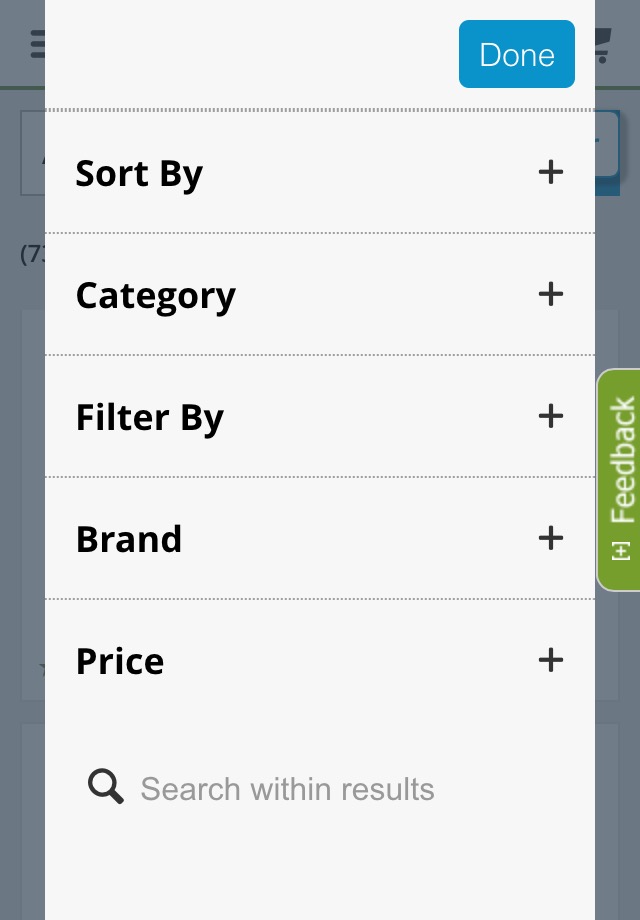The height and width of the screenshot is (920, 640).
Task: Click the green Feedback tab on the right edge
Action: point(621,479)
